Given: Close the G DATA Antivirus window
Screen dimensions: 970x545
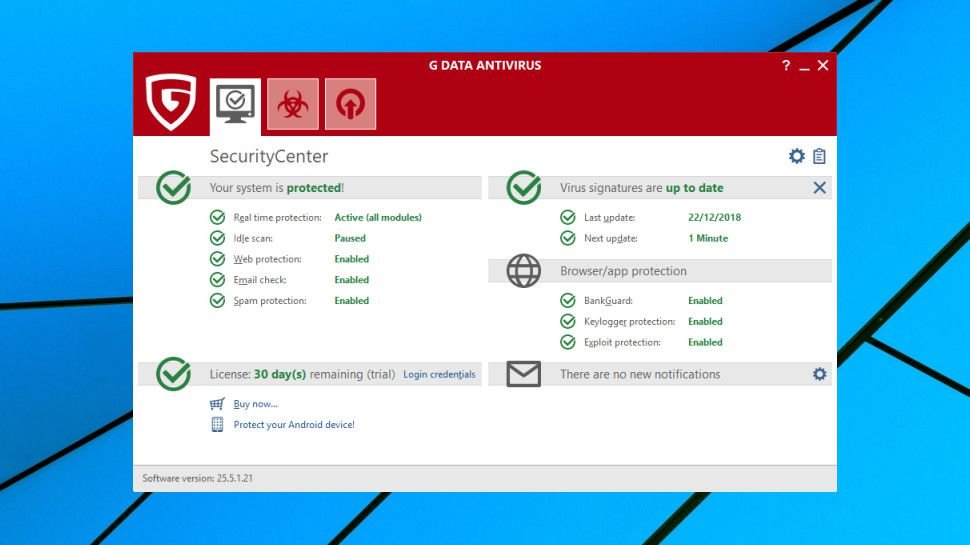Looking at the screenshot, I should point(823,66).
